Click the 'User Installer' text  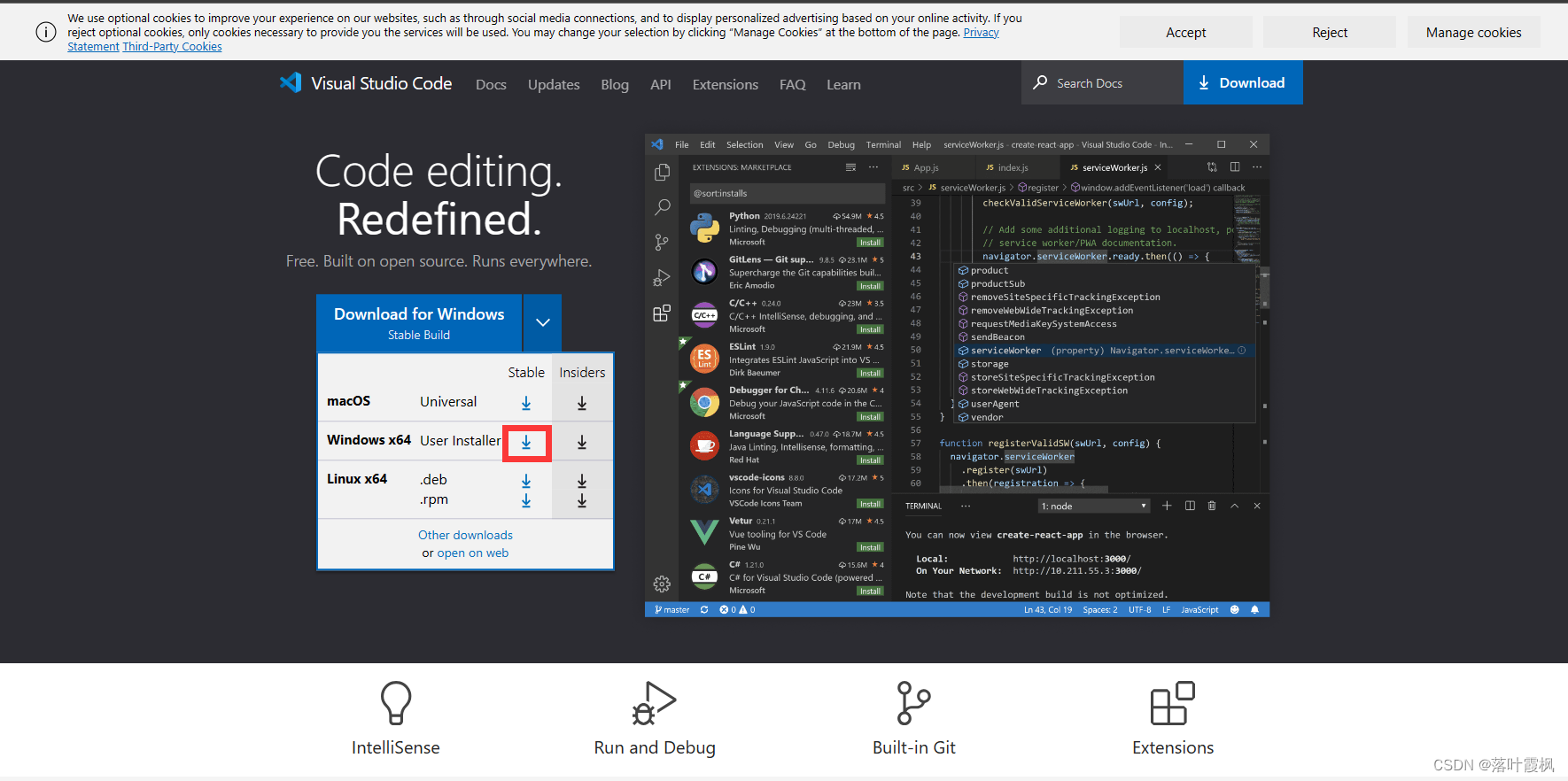(x=460, y=441)
